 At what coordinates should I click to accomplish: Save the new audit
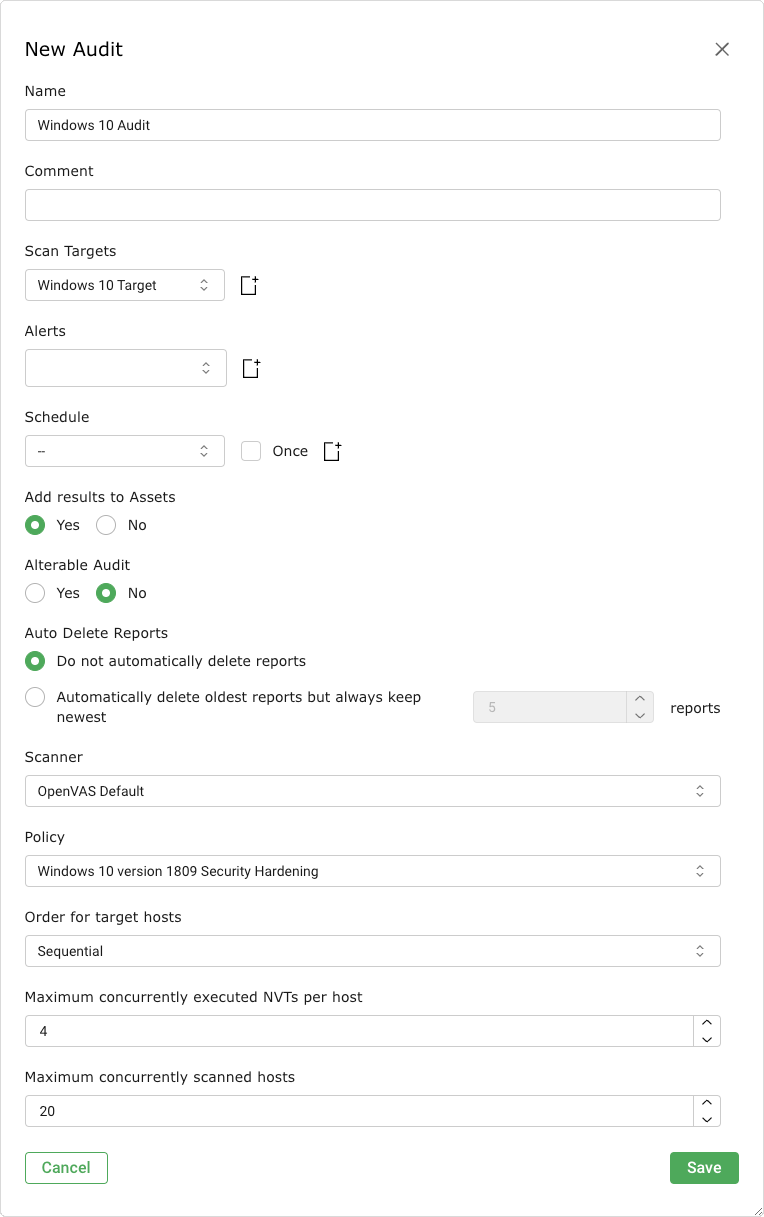pyautogui.click(x=703, y=1168)
